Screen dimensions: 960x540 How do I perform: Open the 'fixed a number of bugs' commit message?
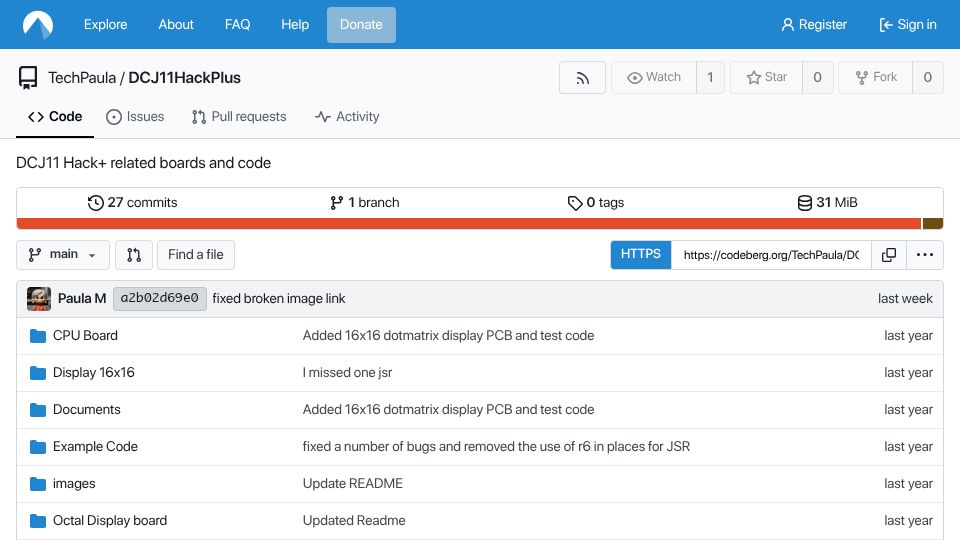pos(496,446)
